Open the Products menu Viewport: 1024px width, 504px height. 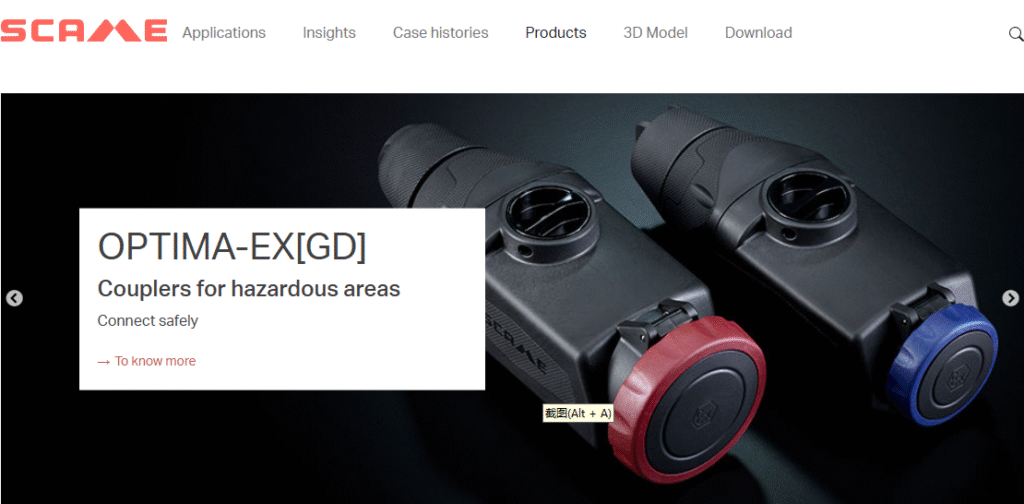pyautogui.click(x=556, y=33)
